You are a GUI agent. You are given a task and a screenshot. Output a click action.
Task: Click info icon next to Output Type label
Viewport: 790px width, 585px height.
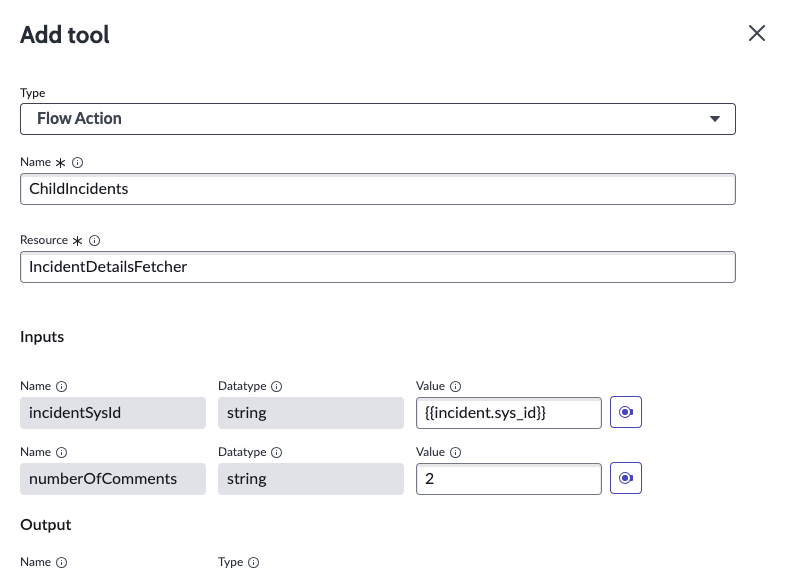tap(254, 562)
